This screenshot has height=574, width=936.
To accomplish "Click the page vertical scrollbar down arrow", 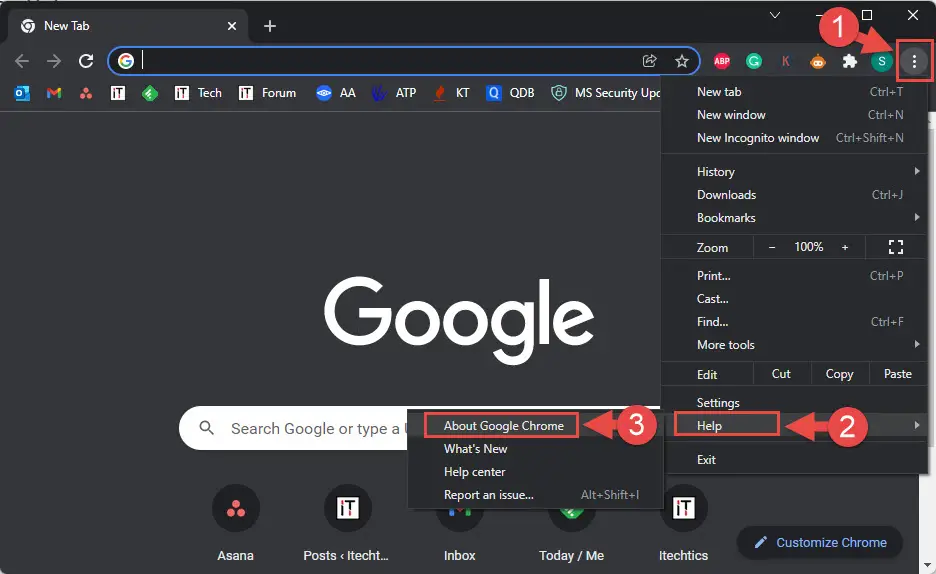I will 928,564.
